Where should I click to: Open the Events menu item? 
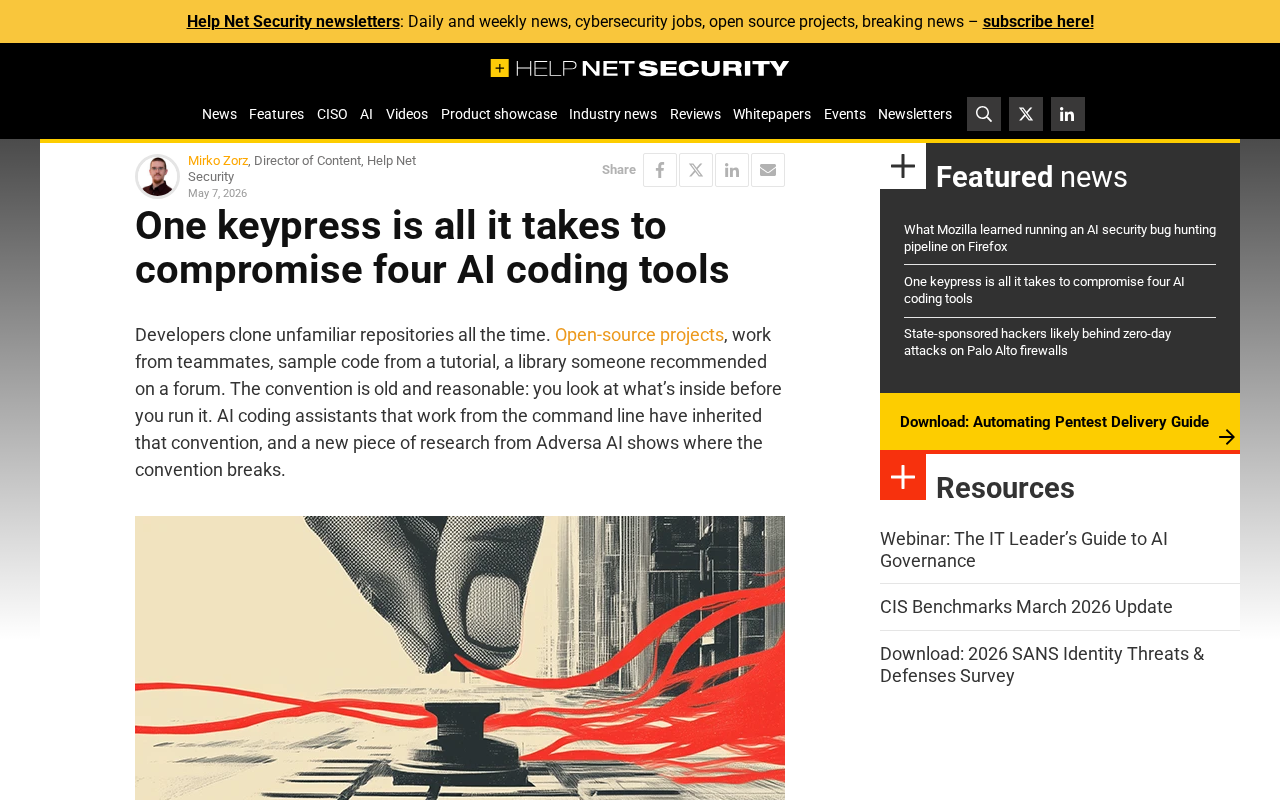click(x=845, y=114)
